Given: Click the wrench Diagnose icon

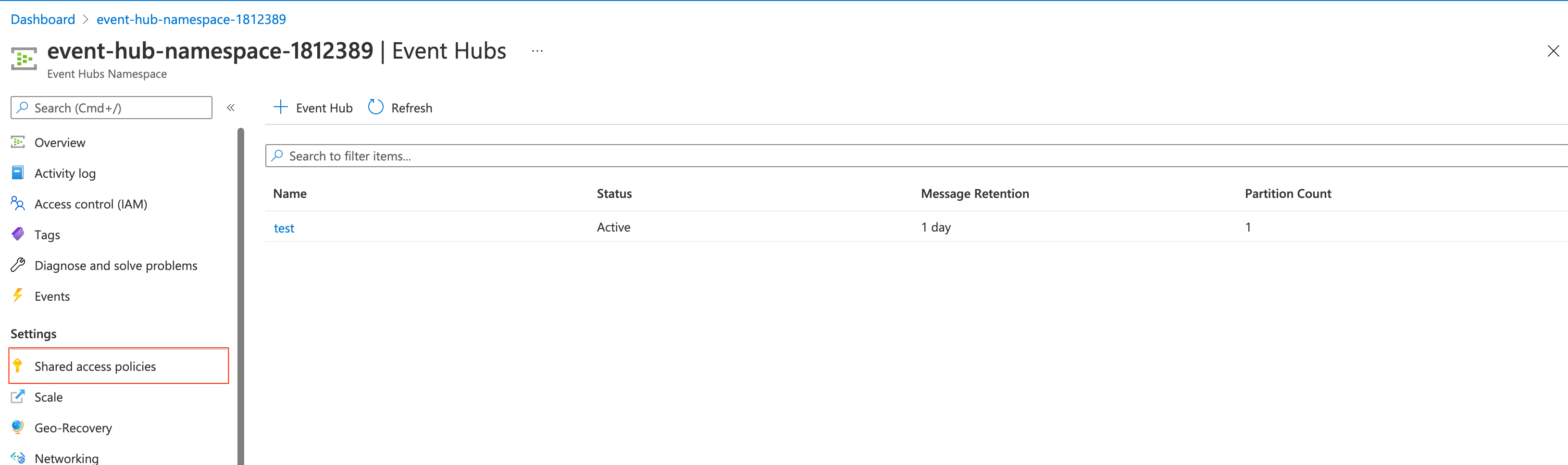Looking at the screenshot, I should click(x=18, y=265).
